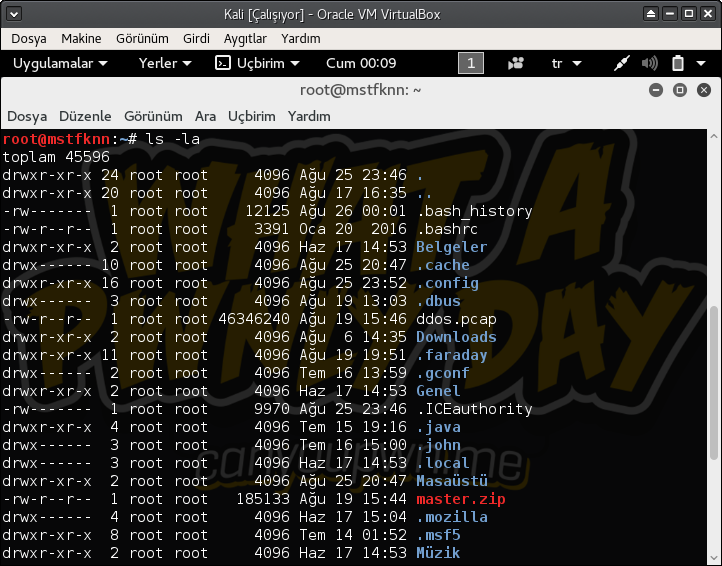This screenshot has width=722, height=566.
Task: Maximize the root@mstfknn terminal window
Action: 679,90
